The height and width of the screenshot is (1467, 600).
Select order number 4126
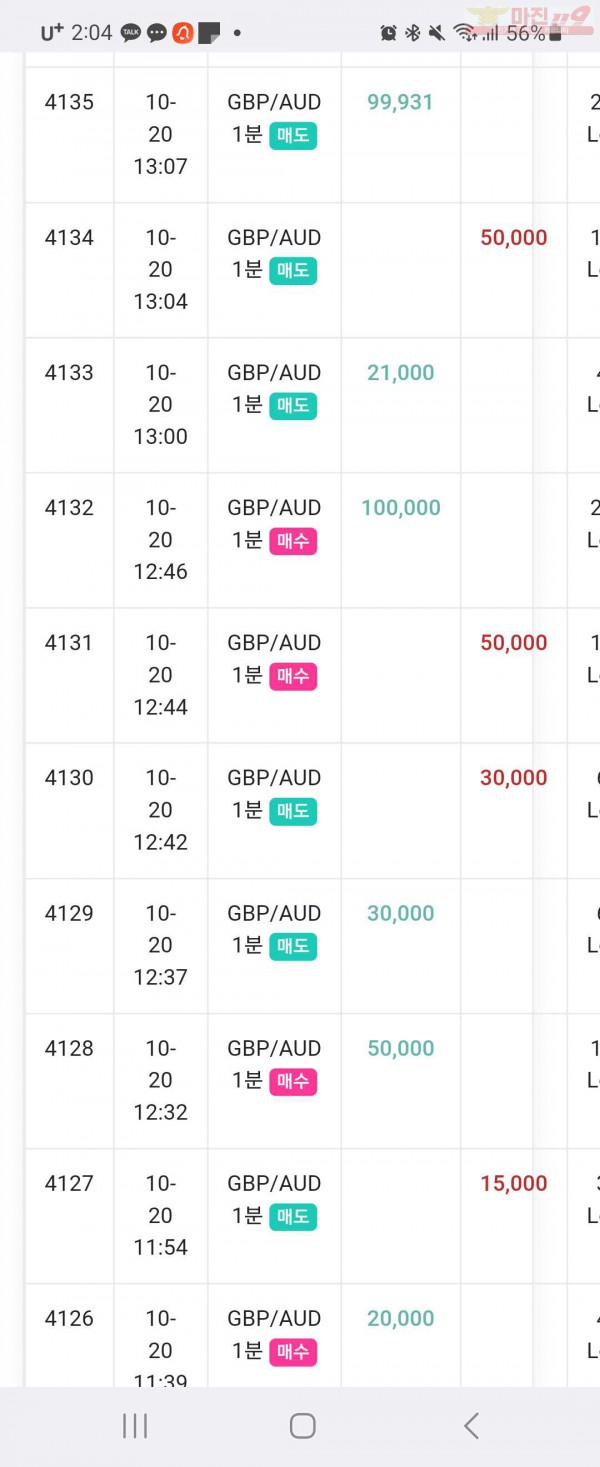(69, 1318)
